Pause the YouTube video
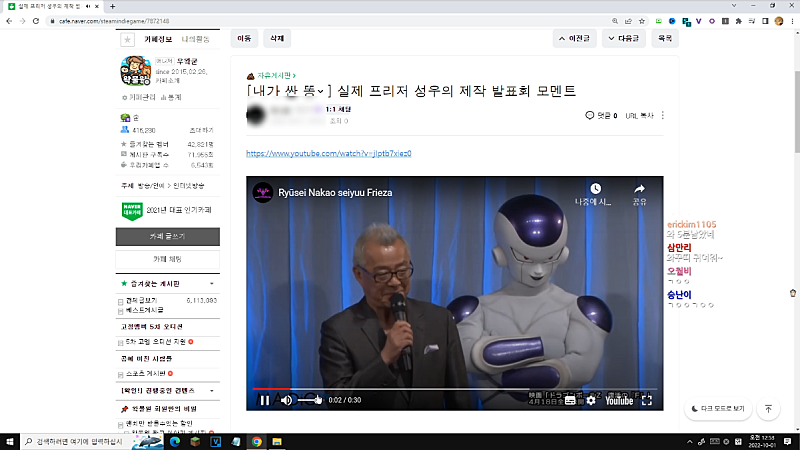 click(x=264, y=400)
